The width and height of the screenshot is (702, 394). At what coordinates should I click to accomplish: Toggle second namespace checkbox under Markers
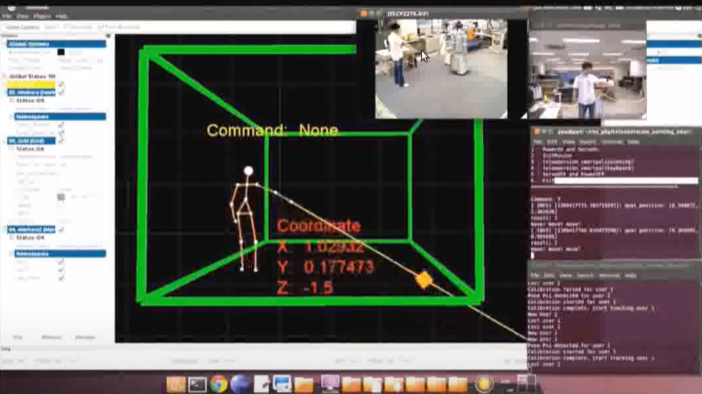point(61,270)
